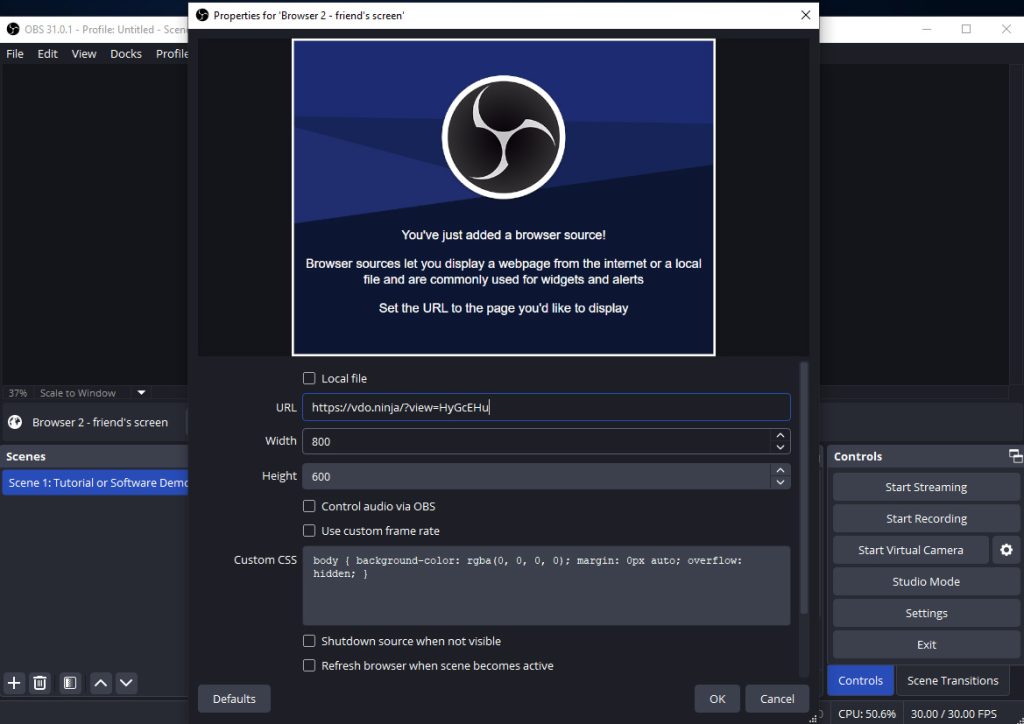Click the OBS logo in main window title
The image size is (1024, 724).
[13, 29]
